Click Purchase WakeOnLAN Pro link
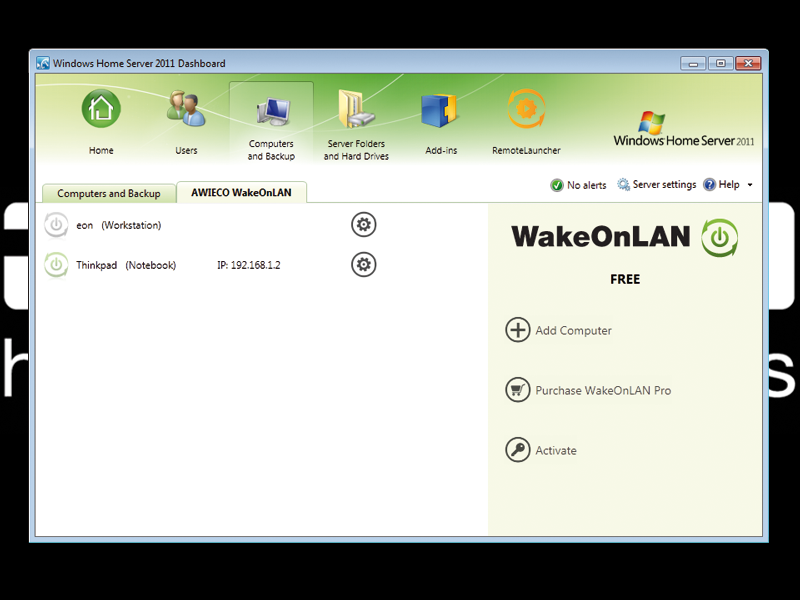Viewport: 800px width, 600px height. (x=603, y=390)
